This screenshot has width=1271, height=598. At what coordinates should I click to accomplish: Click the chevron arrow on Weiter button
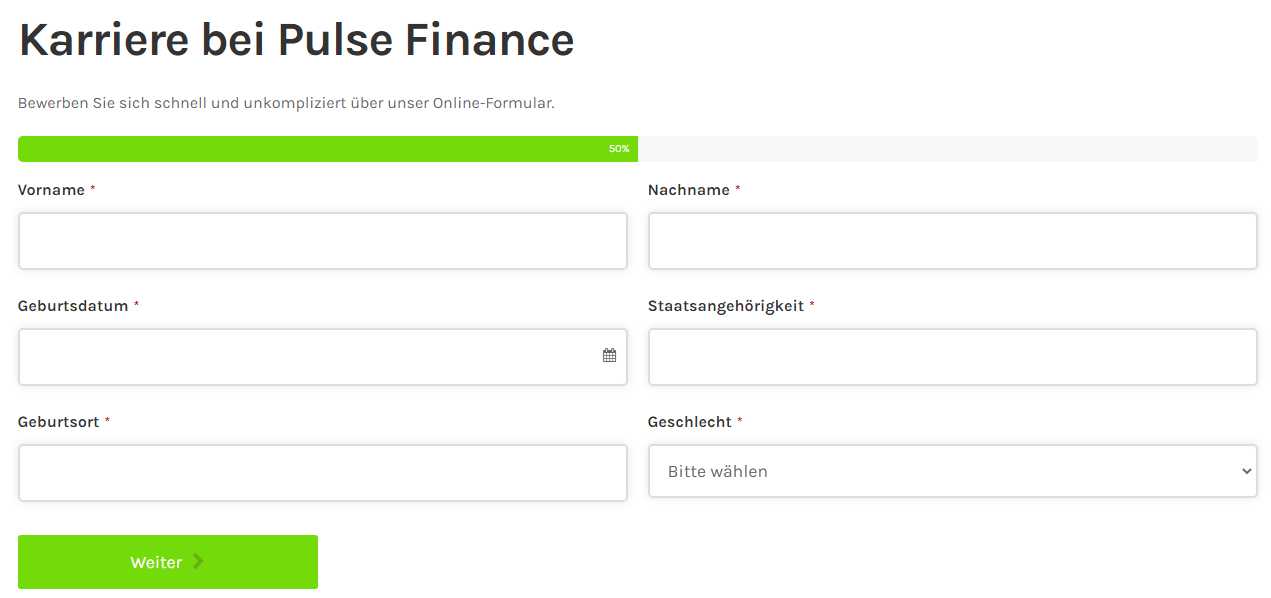(198, 562)
